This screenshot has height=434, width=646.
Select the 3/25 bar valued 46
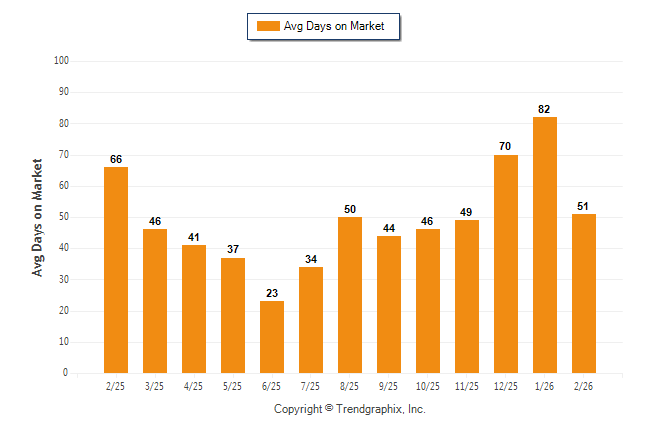(x=155, y=301)
